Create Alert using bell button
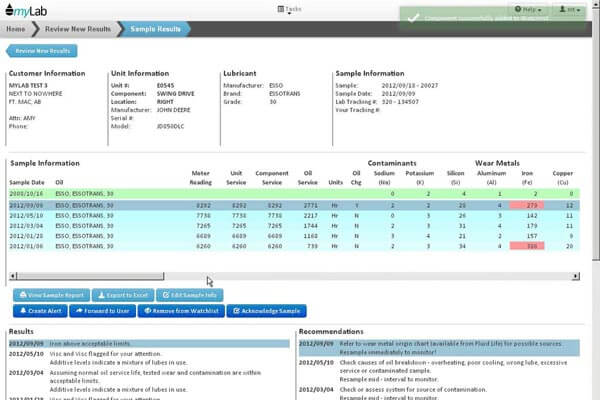This screenshot has width=600, height=400. 42,312
